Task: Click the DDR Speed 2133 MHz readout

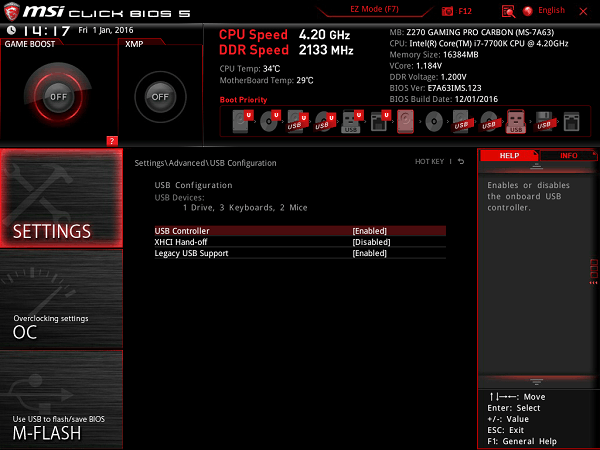Action: 286,50
